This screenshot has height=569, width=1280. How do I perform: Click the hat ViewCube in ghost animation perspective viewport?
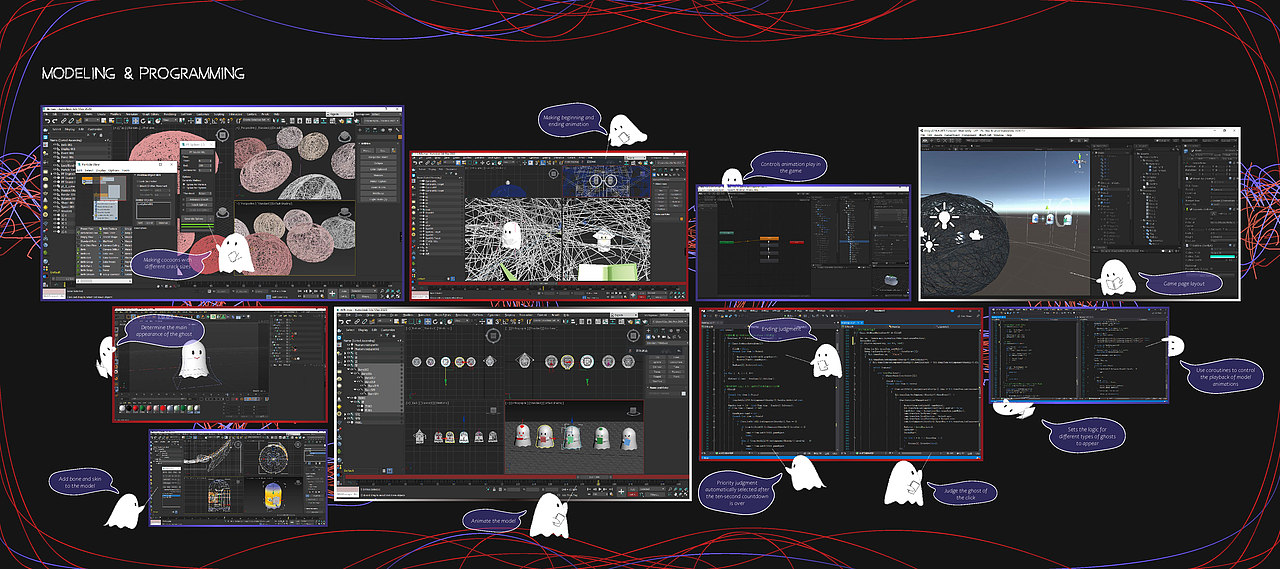pyautogui.click(x=633, y=411)
